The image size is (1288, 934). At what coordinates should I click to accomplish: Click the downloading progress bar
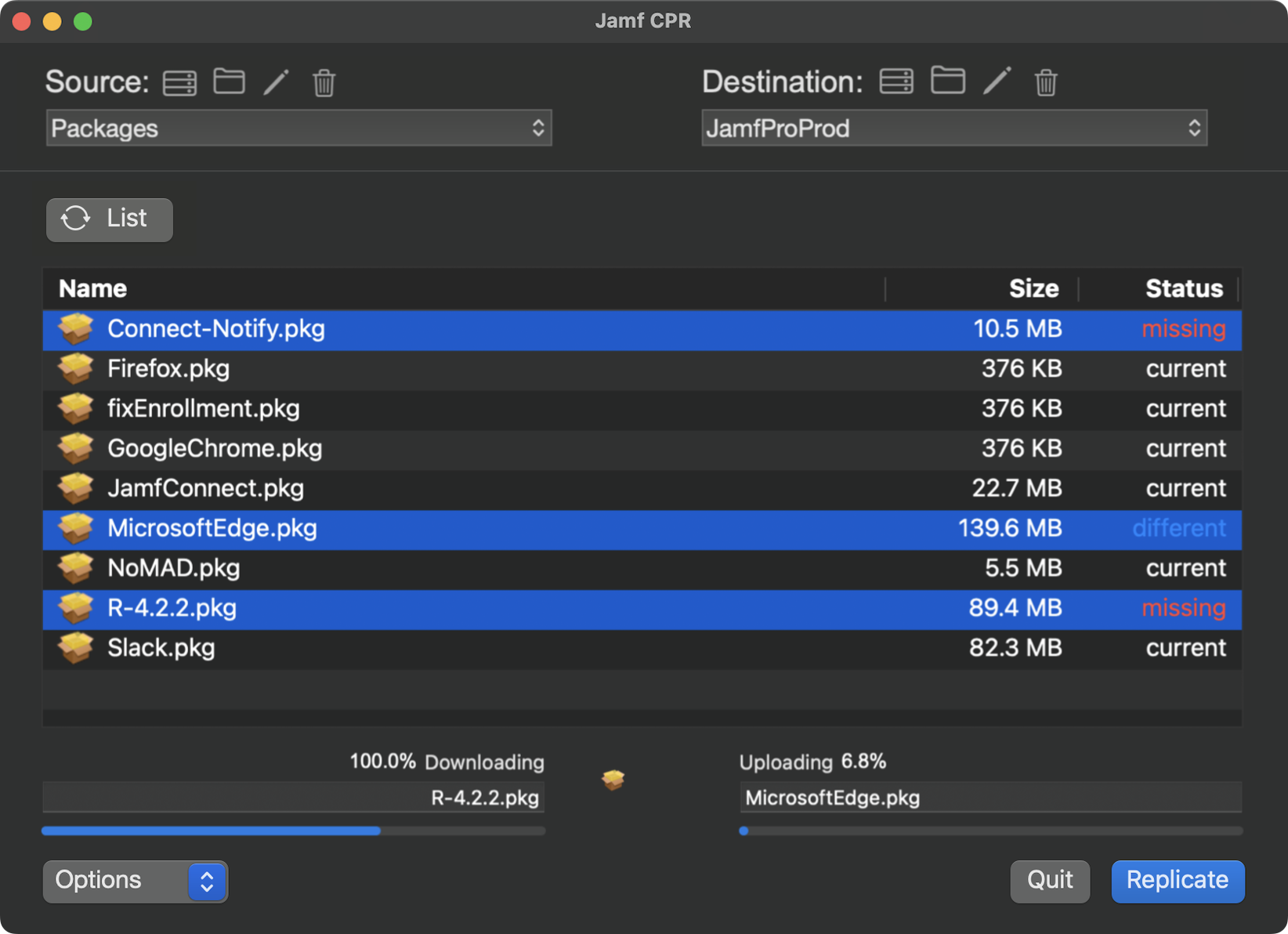pos(294,831)
